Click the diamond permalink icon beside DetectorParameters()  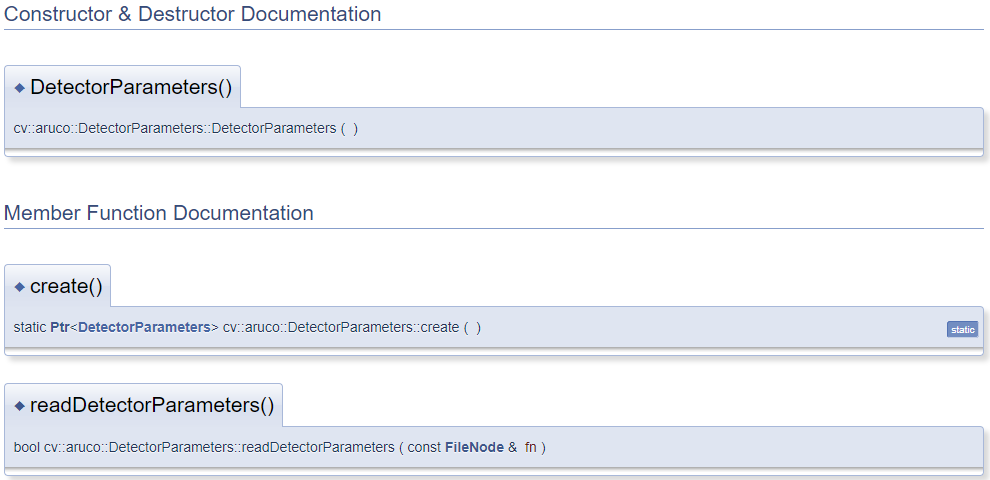(19, 88)
